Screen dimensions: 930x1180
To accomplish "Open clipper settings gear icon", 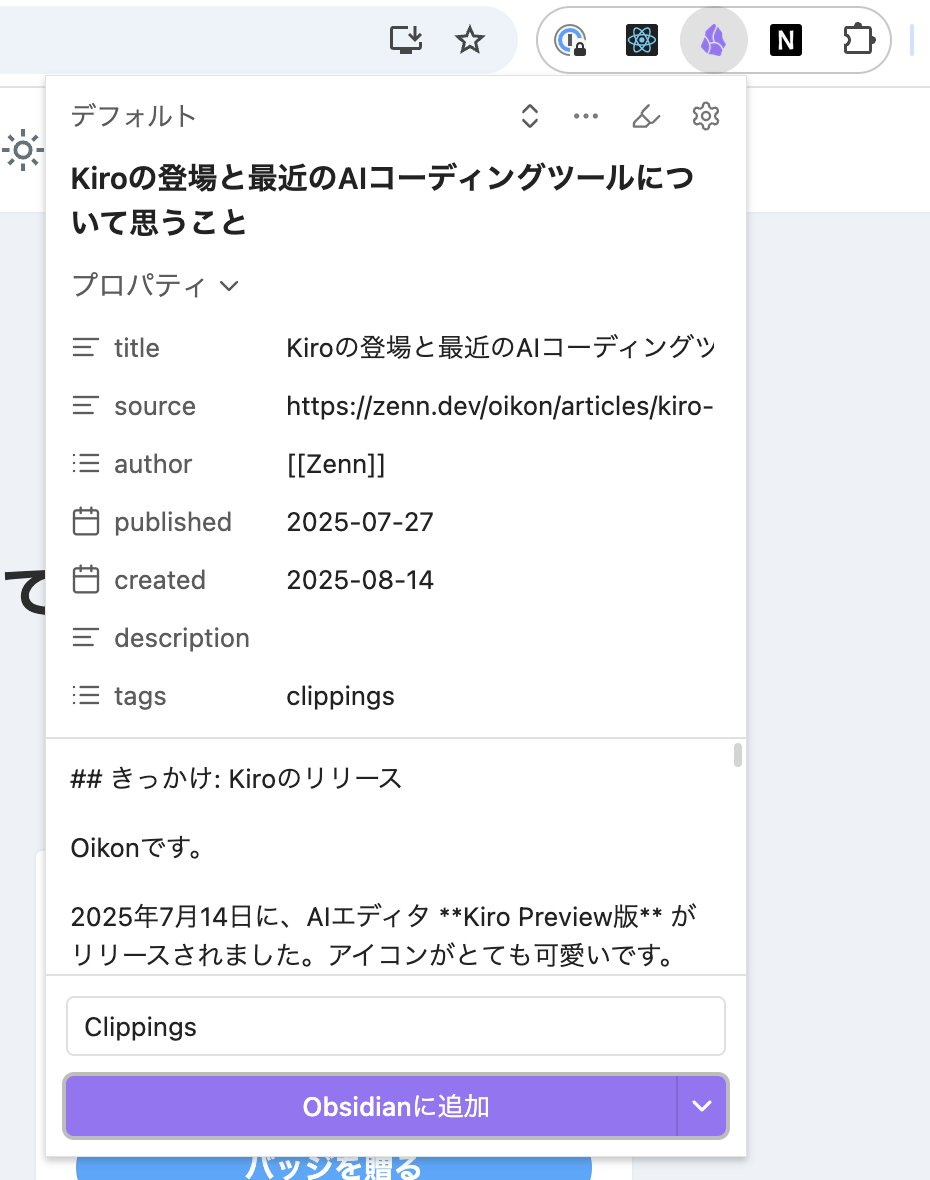I will pos(706,117).
